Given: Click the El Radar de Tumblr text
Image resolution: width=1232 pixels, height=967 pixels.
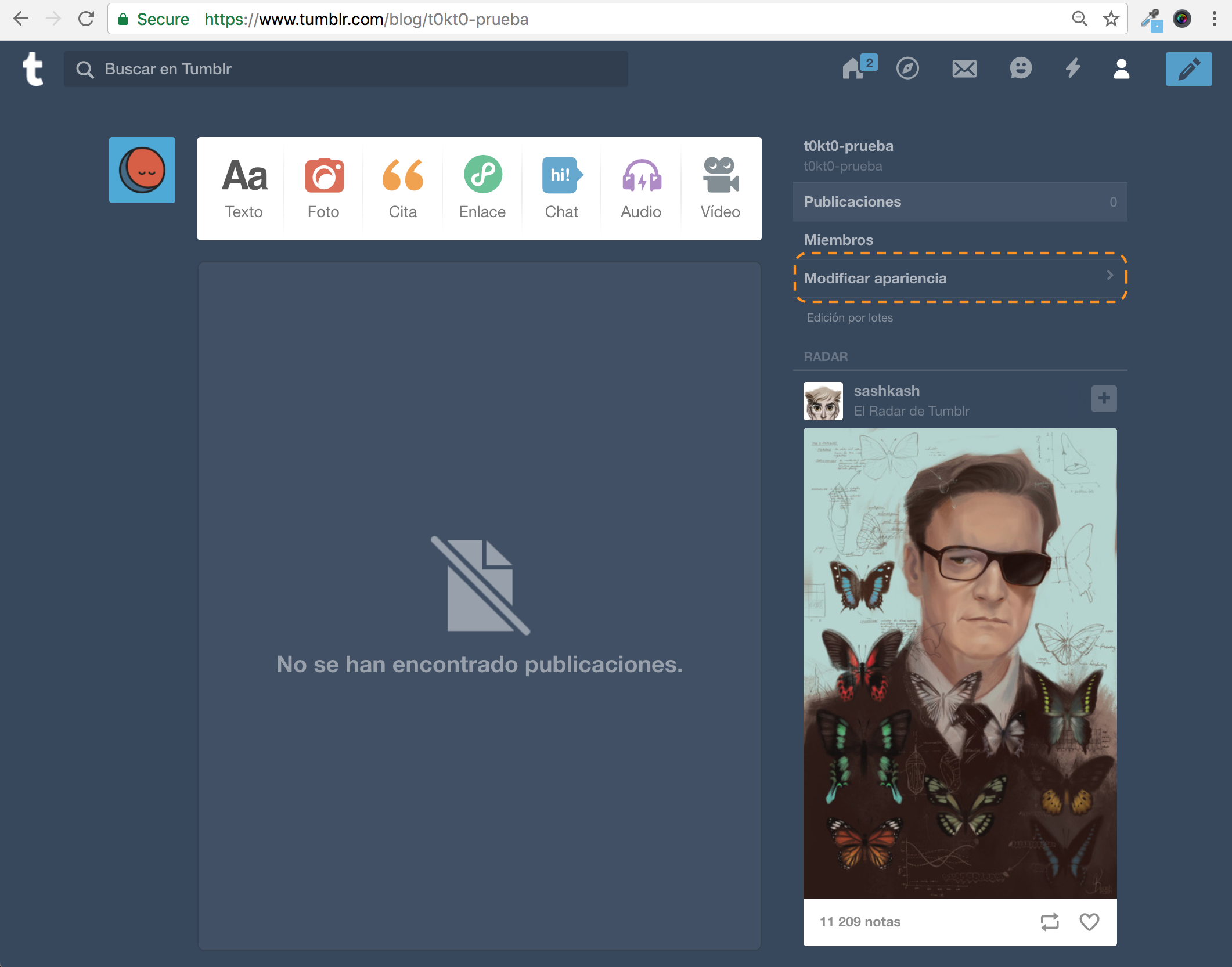Looking at the screenshot, I should click(x=912, y=411).
